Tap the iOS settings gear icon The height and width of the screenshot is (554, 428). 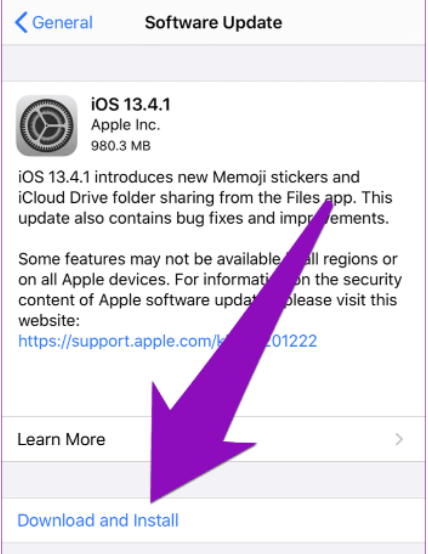pyautogui.click(x=47, y=125)
